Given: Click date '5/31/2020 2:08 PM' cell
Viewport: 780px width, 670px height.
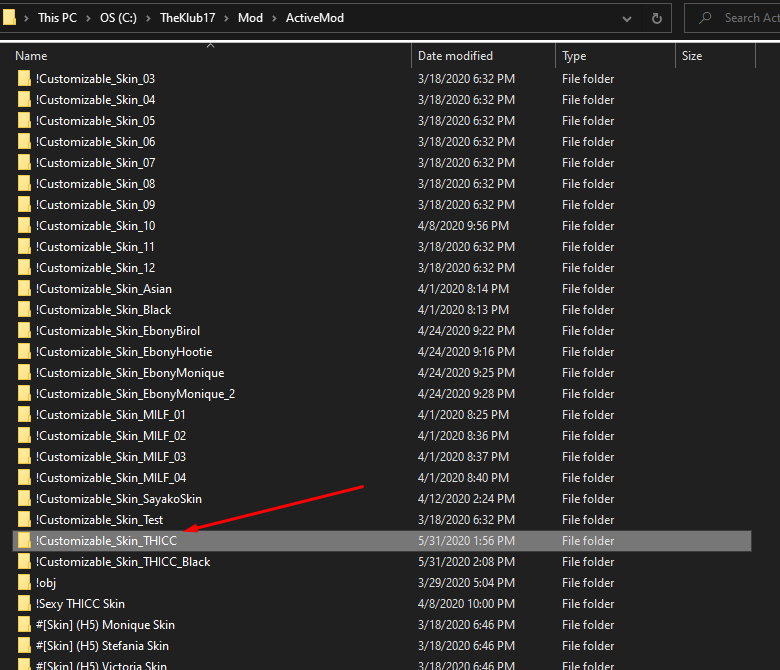Looking at the screenshot, I should tap(466, 562).
